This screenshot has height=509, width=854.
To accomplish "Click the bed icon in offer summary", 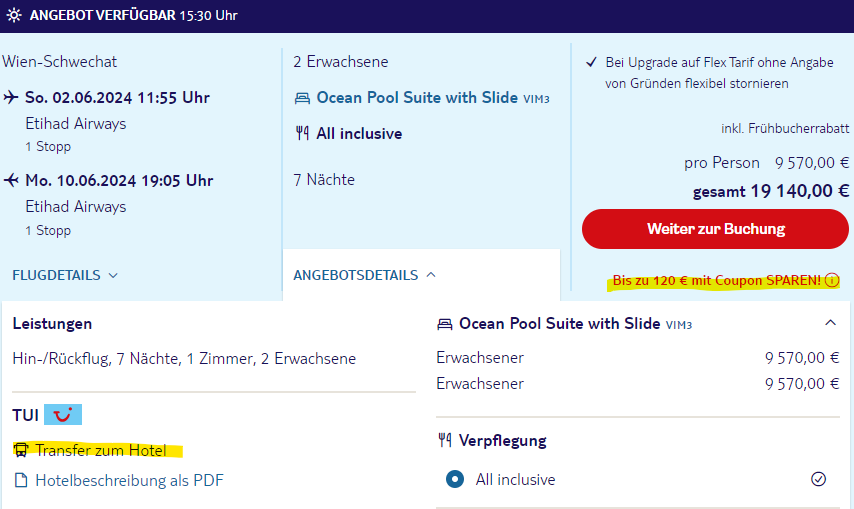I will click(x=302, y=98).
